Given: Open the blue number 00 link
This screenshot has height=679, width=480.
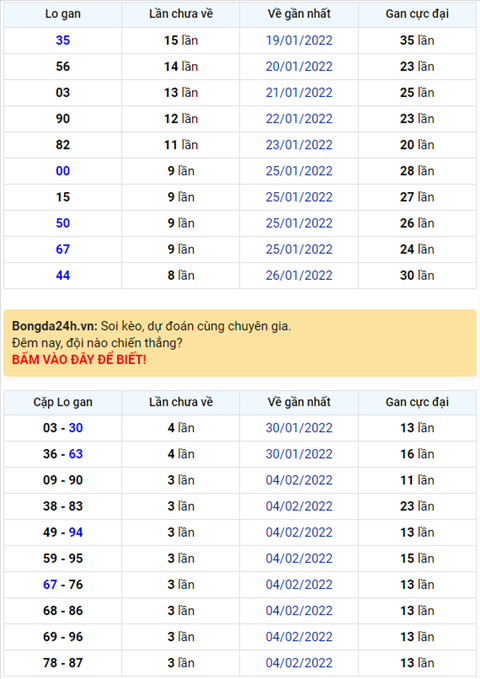Looking at the screenshot, I should (63, 171).
